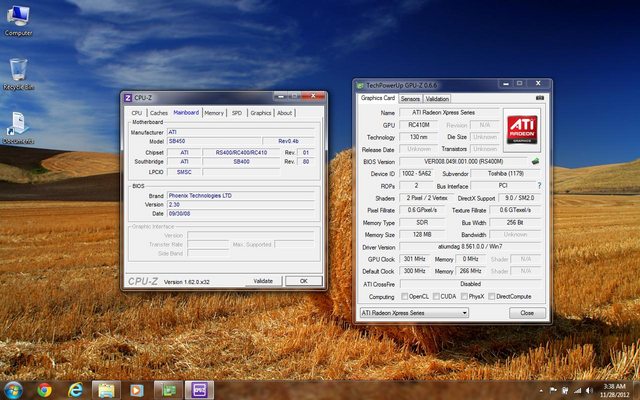The image size is (640, 400).
Task: Open the volume speaker tray icon
Action: pos(589,391)
